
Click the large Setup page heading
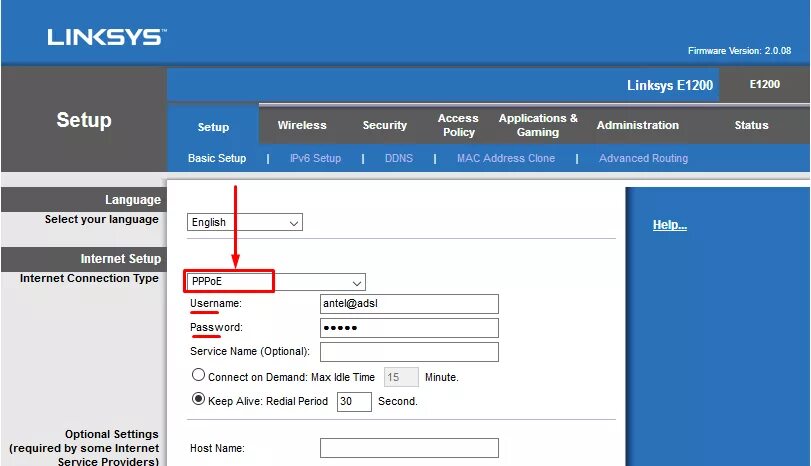[x=84, y=120]
